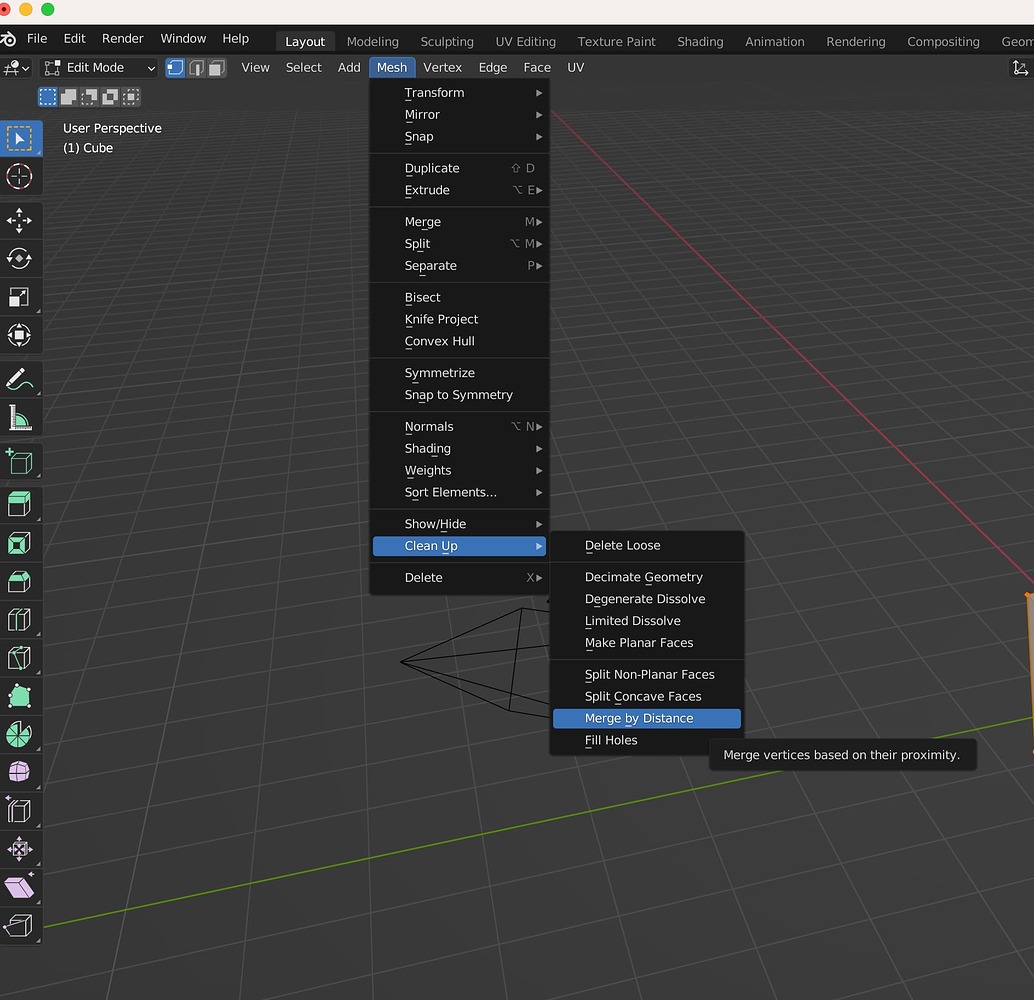Select the Rotate tool
The width and height of the screenshot is (1034, 1000).
(x=22, y=258)
